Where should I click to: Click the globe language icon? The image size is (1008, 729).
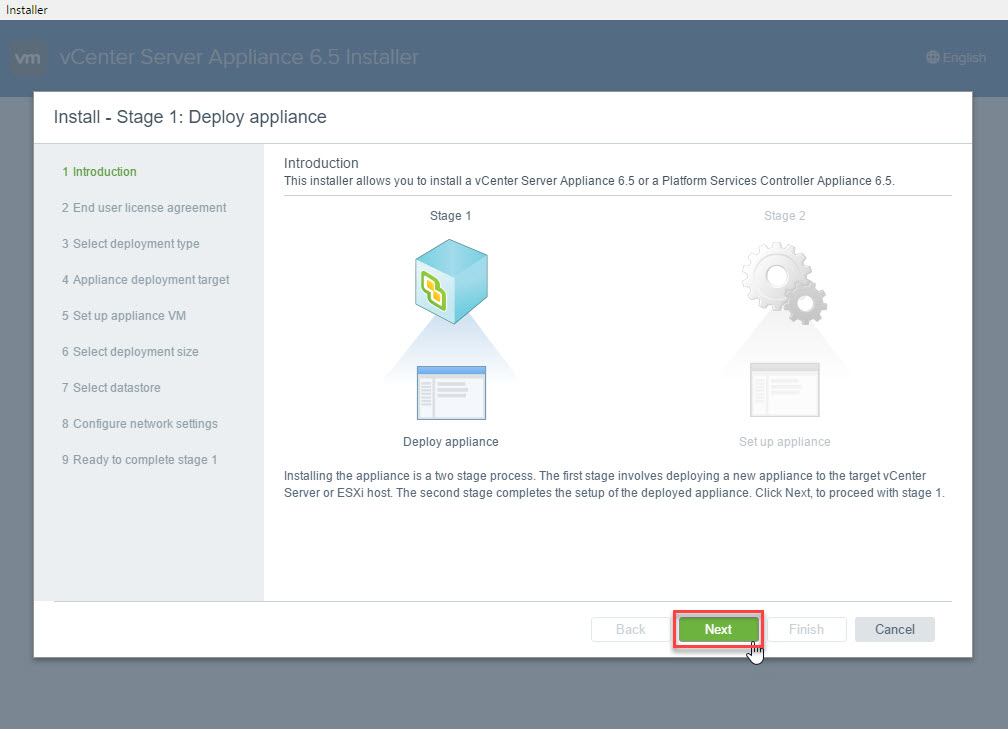[933, 58]
